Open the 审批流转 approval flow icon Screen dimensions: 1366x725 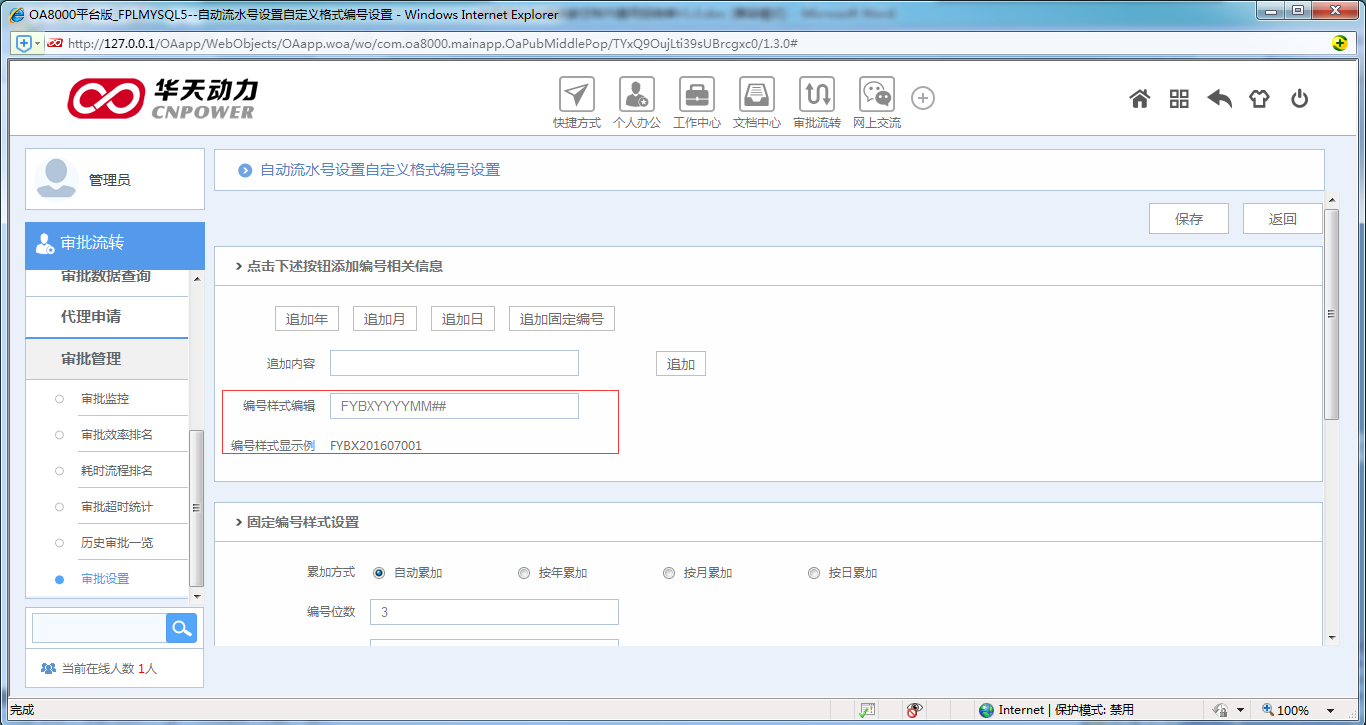817,94
